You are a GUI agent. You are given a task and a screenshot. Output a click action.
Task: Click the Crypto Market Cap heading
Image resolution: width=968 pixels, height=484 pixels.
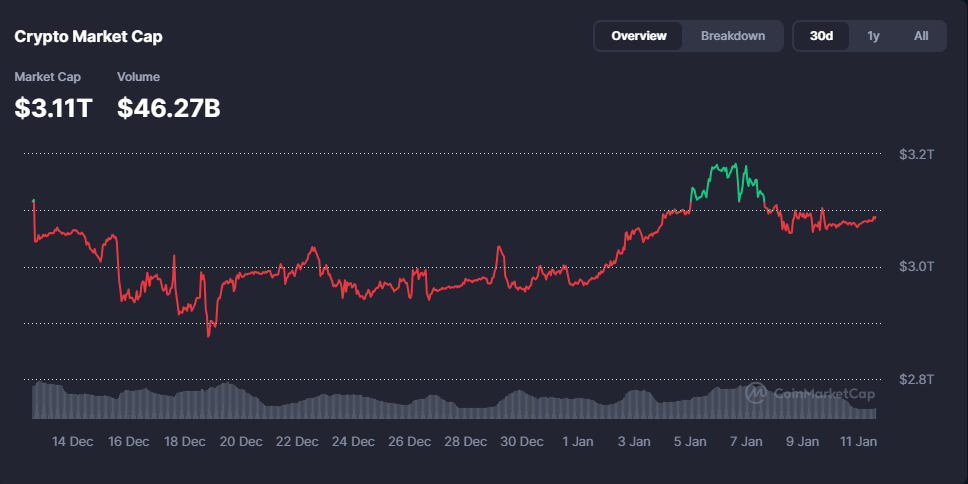point(88,37)
